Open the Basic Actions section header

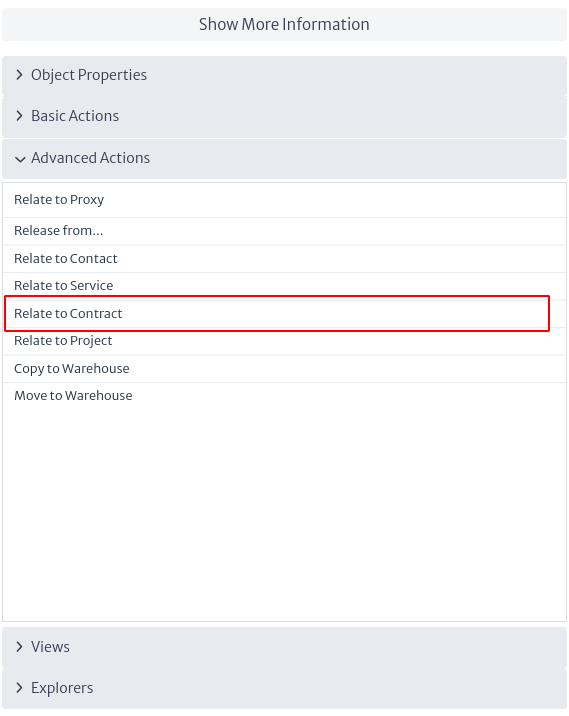[x=284, y=117]
